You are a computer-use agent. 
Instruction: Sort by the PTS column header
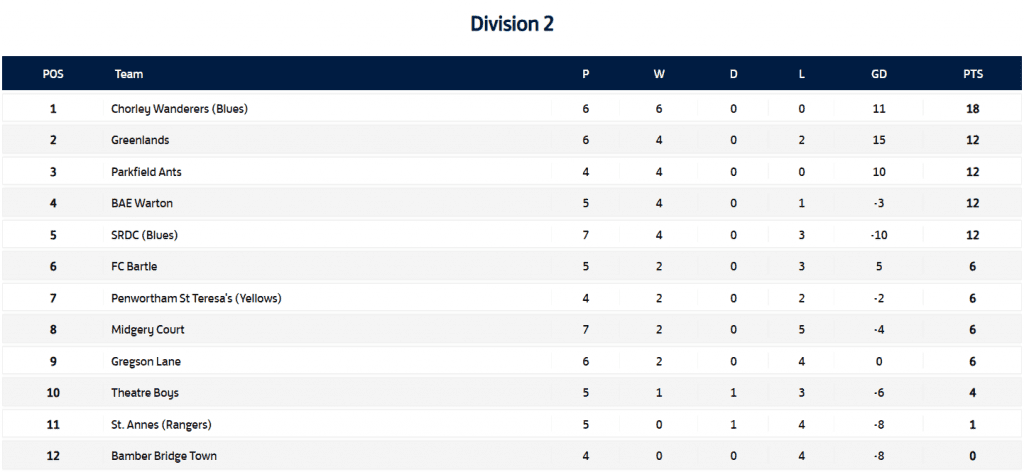click(x=972, y=74)
